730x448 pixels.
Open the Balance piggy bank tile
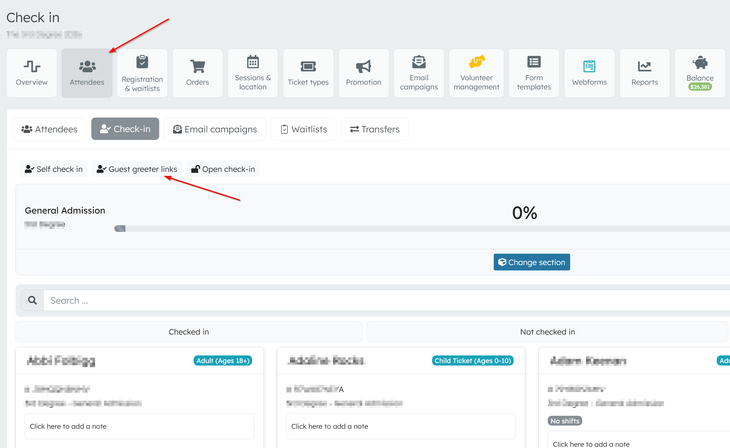(x=700, y=73)
